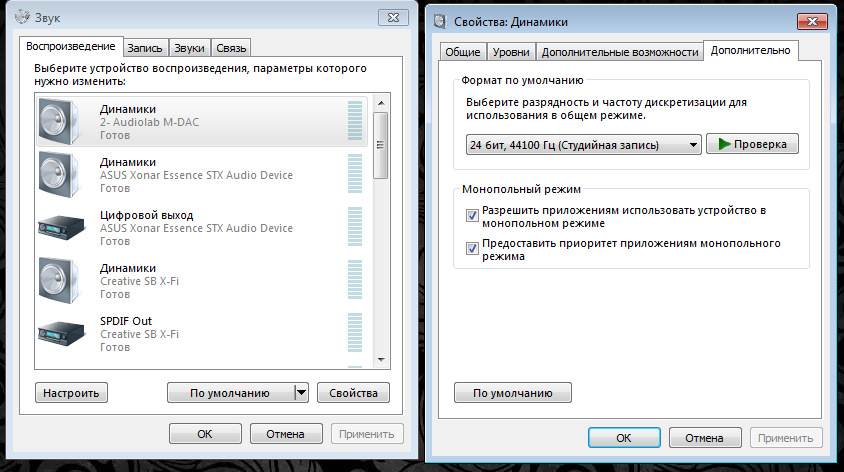The image size is (844, 472).
Task: Click 'По умолчанию' button in properties dialog
Action: coord(512,393)
